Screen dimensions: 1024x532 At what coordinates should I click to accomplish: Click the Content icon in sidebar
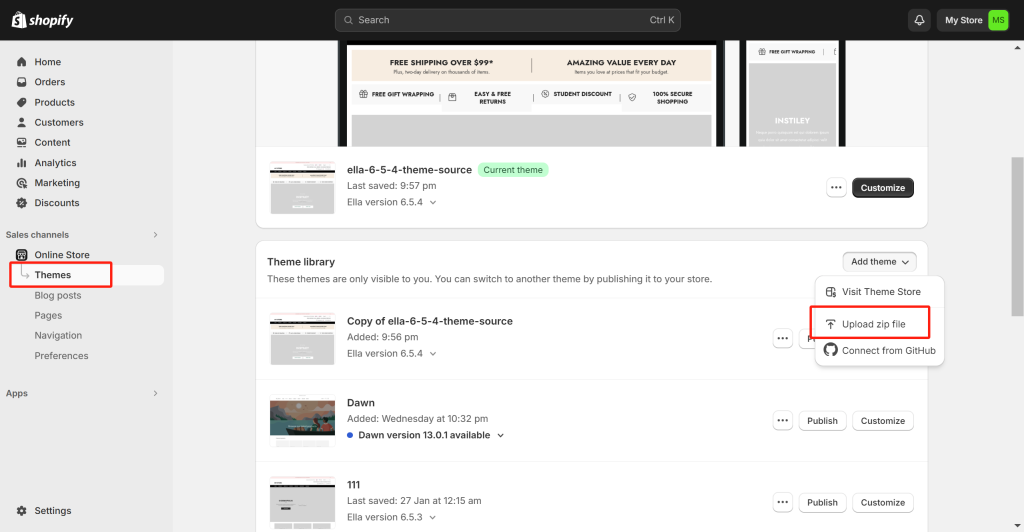click(x=22, y=142)
